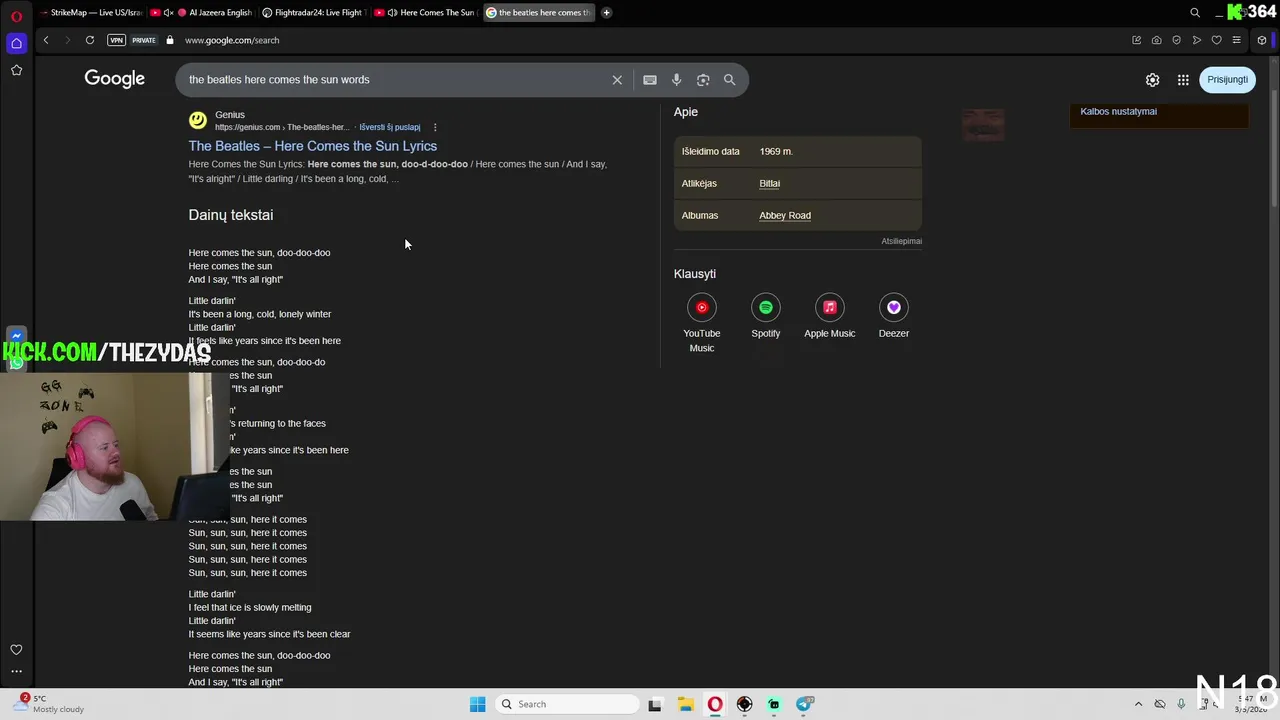The width and height of the screenshot is (1280, 720).
Task: Open The Beatles Genius lyrics result
Action: coord(312,146)
